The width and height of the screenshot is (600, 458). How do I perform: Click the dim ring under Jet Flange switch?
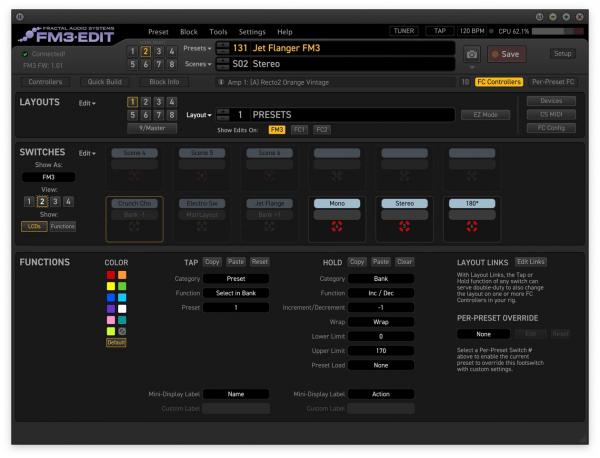pyautogui.click(x=269, y=227)
